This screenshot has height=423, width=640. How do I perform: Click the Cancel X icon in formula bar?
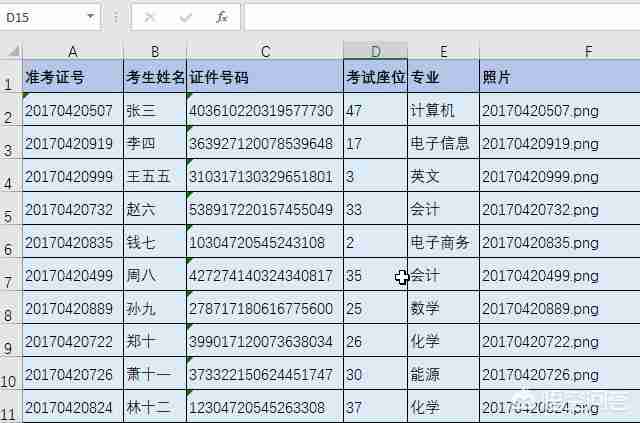pyautogui.click(x=150, y=17)
